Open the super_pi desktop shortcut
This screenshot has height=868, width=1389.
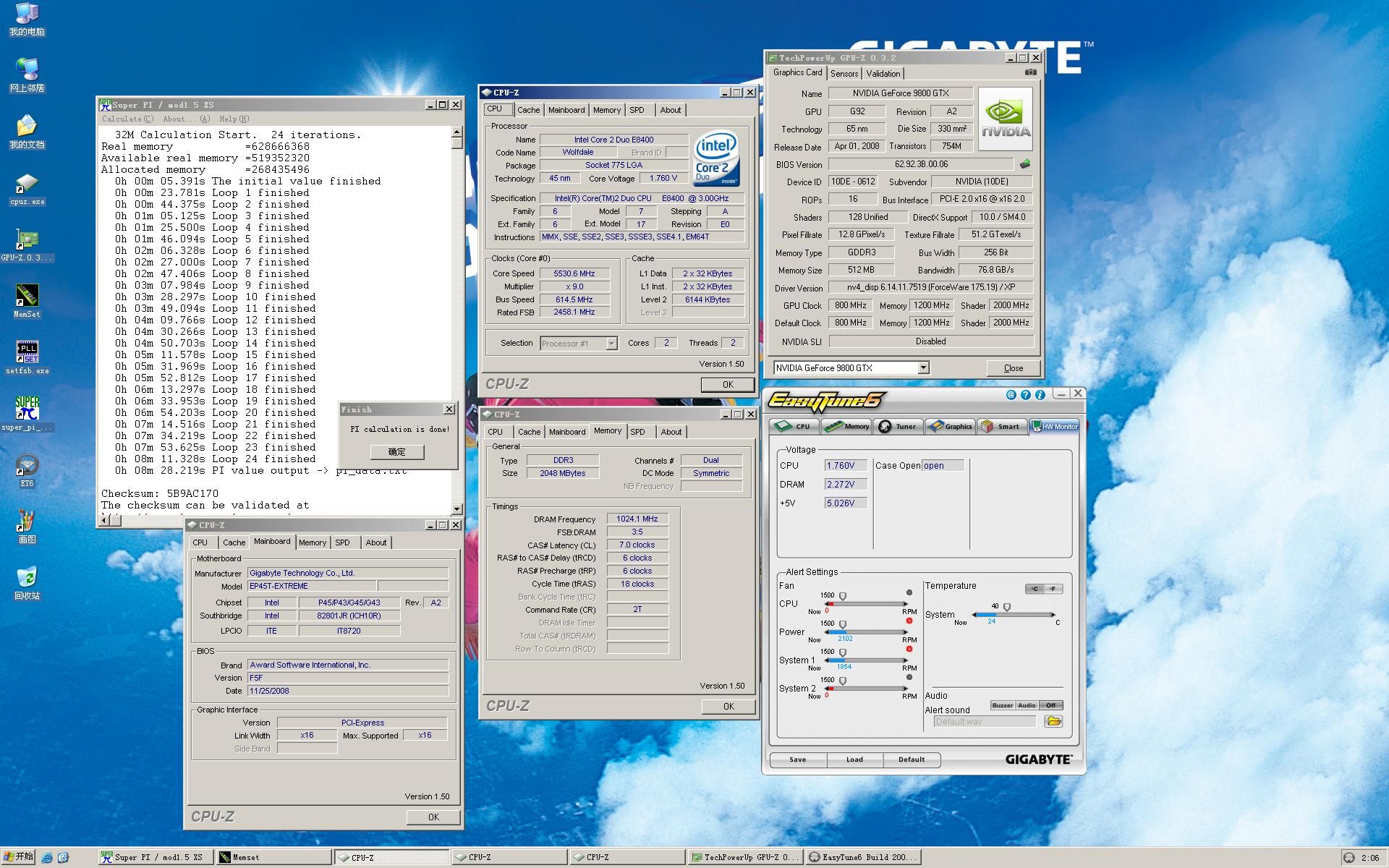click(27, 414)
